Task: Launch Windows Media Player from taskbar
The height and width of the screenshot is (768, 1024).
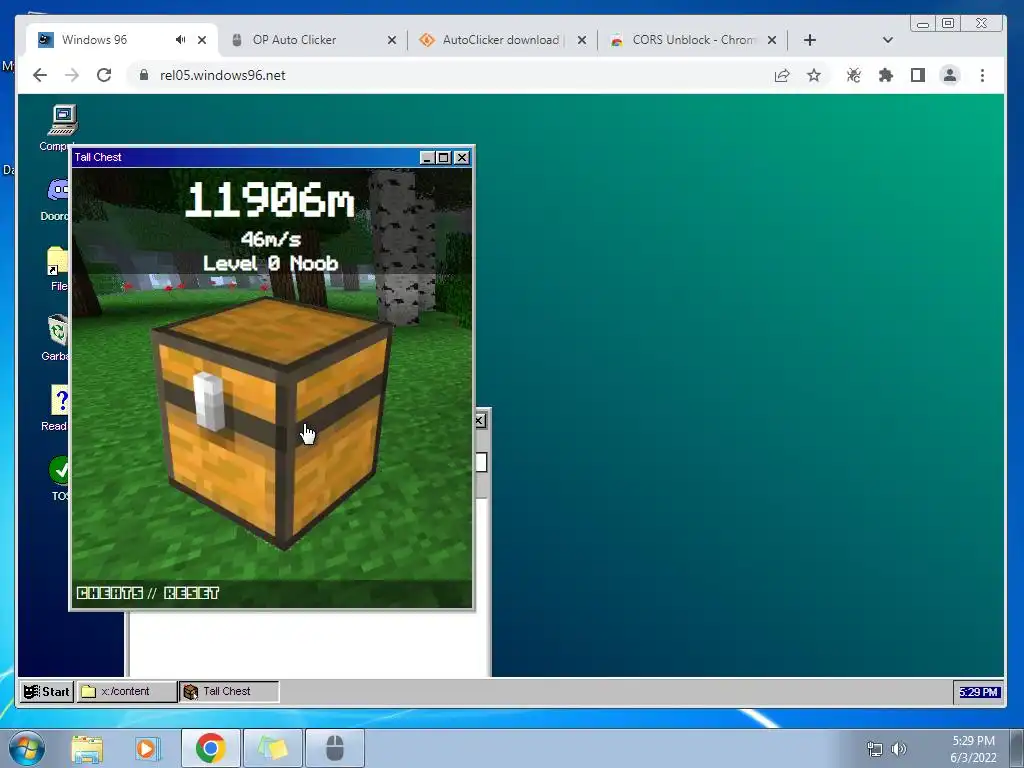Action: pos(148,748)
